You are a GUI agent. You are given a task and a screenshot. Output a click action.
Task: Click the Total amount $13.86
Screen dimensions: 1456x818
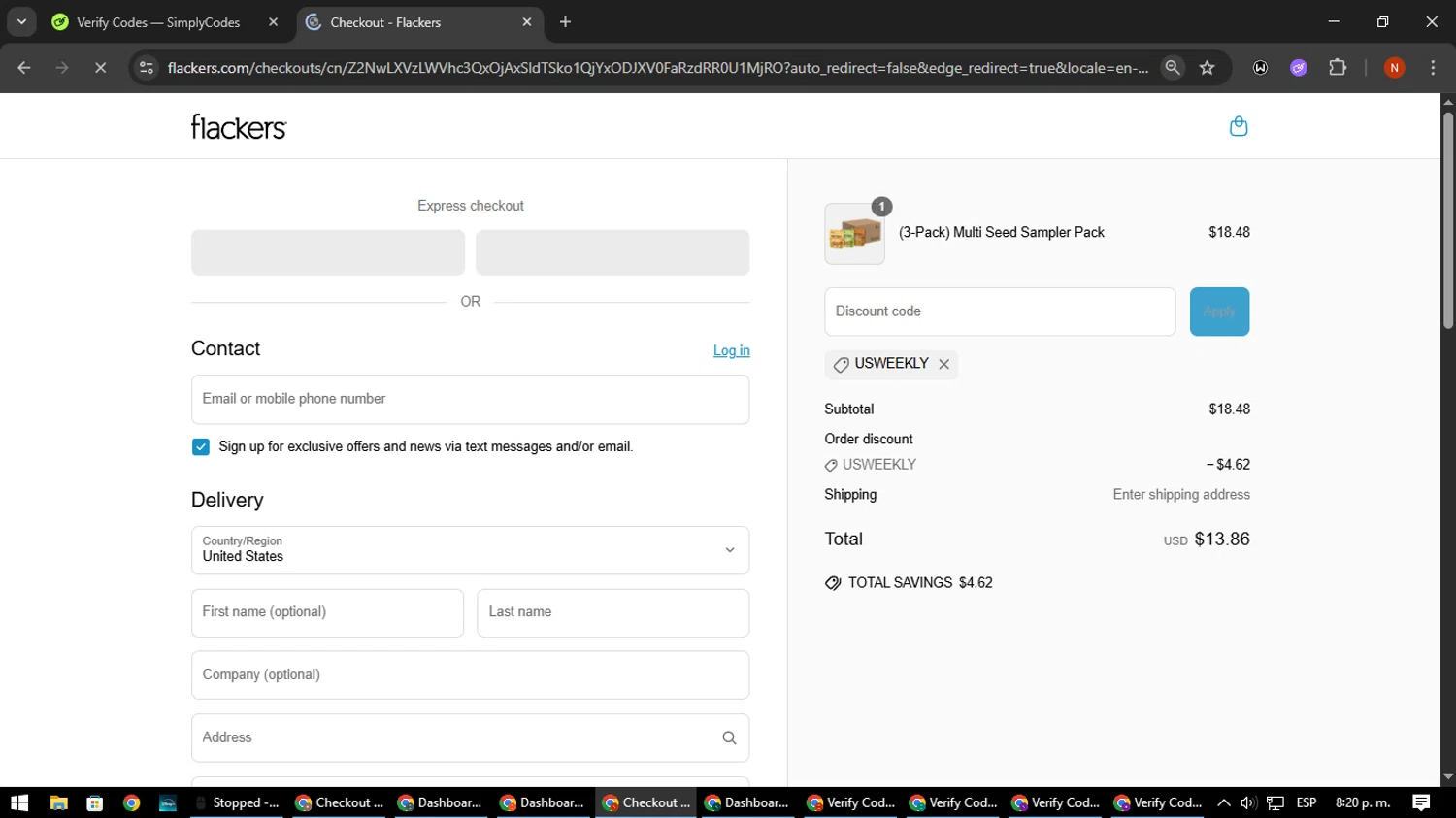pyautogui.click(x=1222, y=540)
